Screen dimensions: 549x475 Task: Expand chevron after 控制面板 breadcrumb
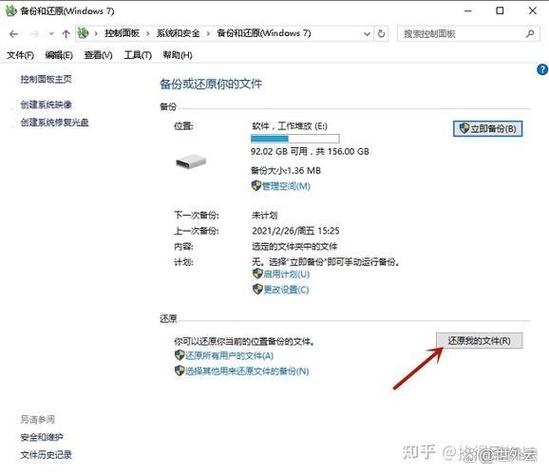tap(148, 34)
